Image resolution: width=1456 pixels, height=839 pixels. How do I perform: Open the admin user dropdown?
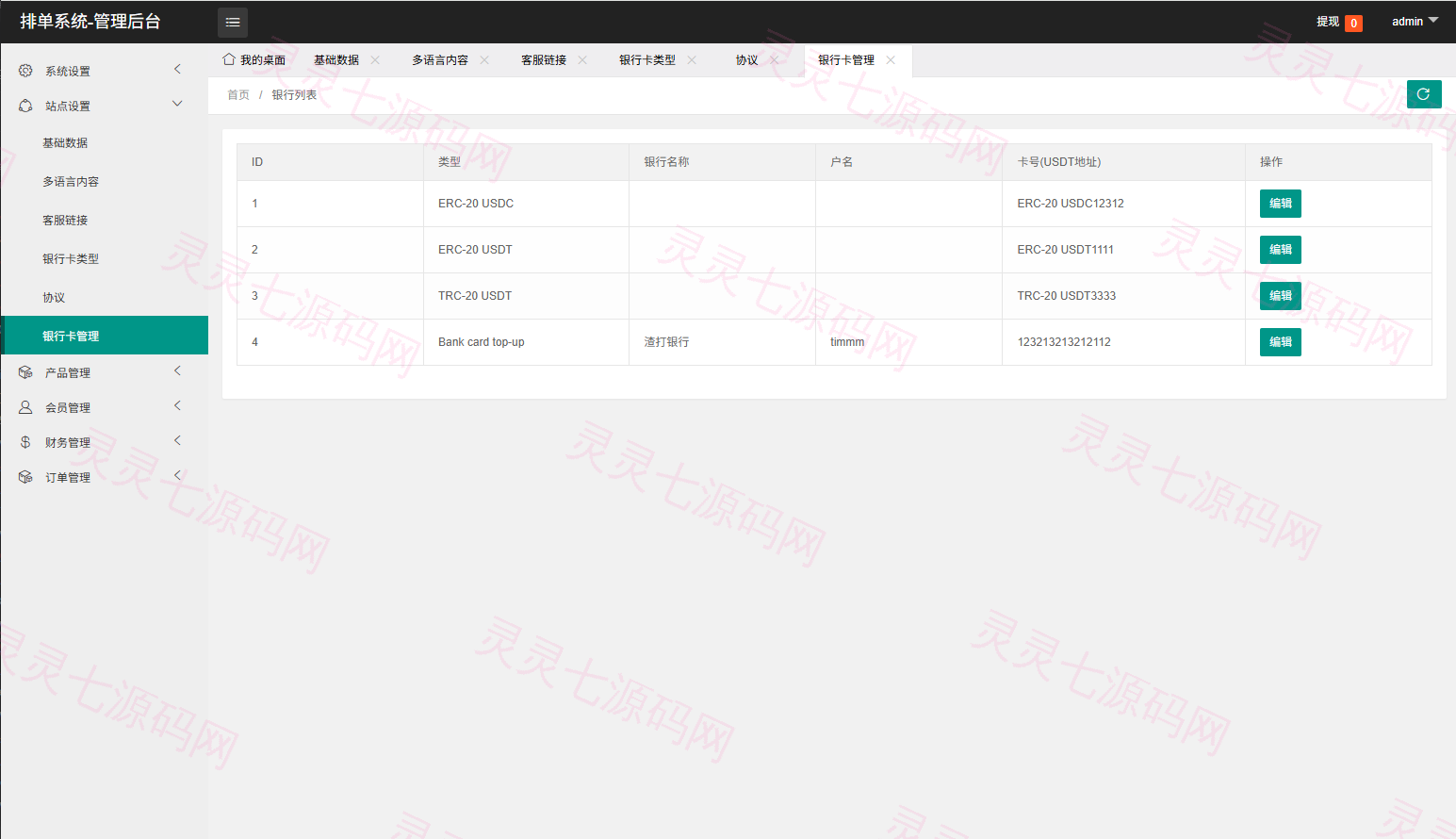click(1415, 21)
